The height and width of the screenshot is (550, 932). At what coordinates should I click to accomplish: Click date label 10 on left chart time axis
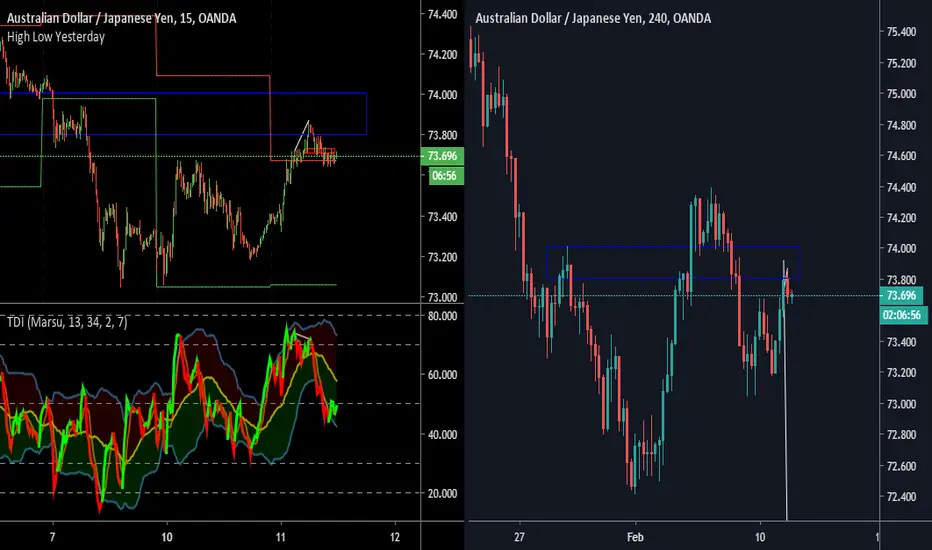(x=166, y=538)
